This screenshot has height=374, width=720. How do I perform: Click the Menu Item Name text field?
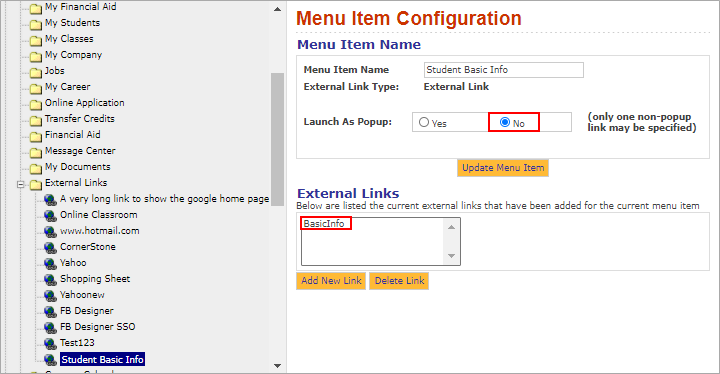pyautogui.click(x=504, y=70)
